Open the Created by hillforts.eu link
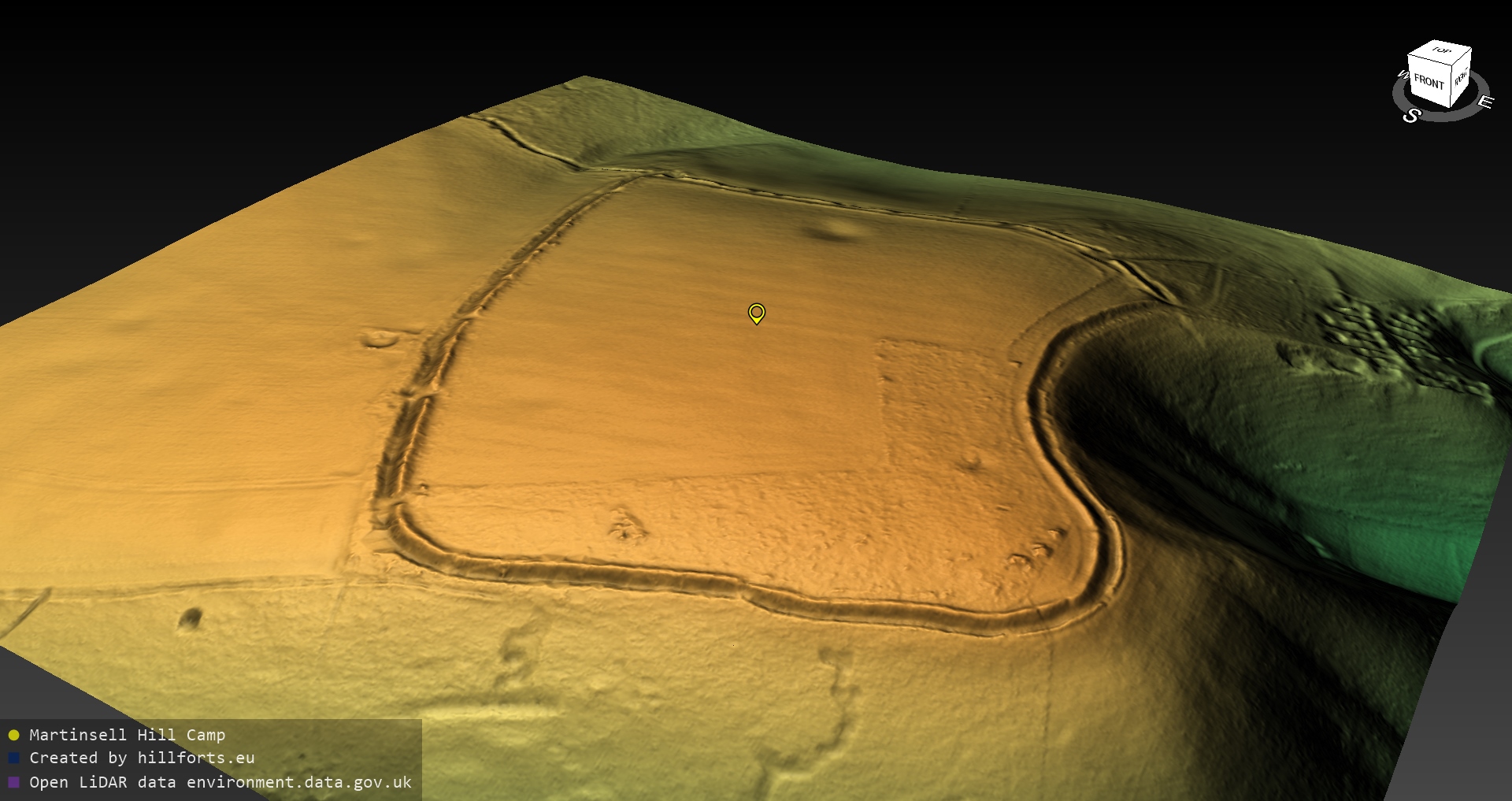The height and width of the screenshot is (801, 1512). tap(142, 758)
